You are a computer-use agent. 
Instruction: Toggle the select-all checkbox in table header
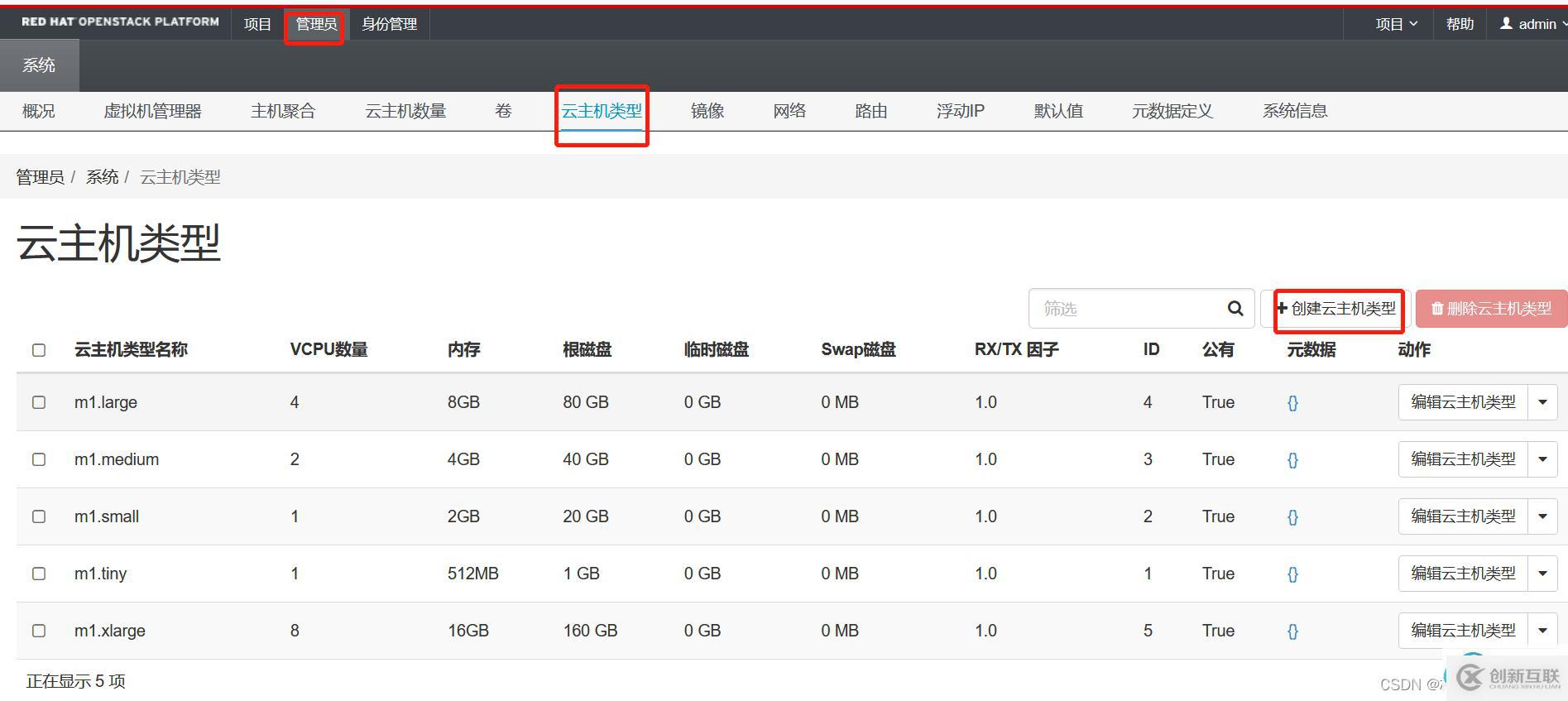(x=39, y=350)
